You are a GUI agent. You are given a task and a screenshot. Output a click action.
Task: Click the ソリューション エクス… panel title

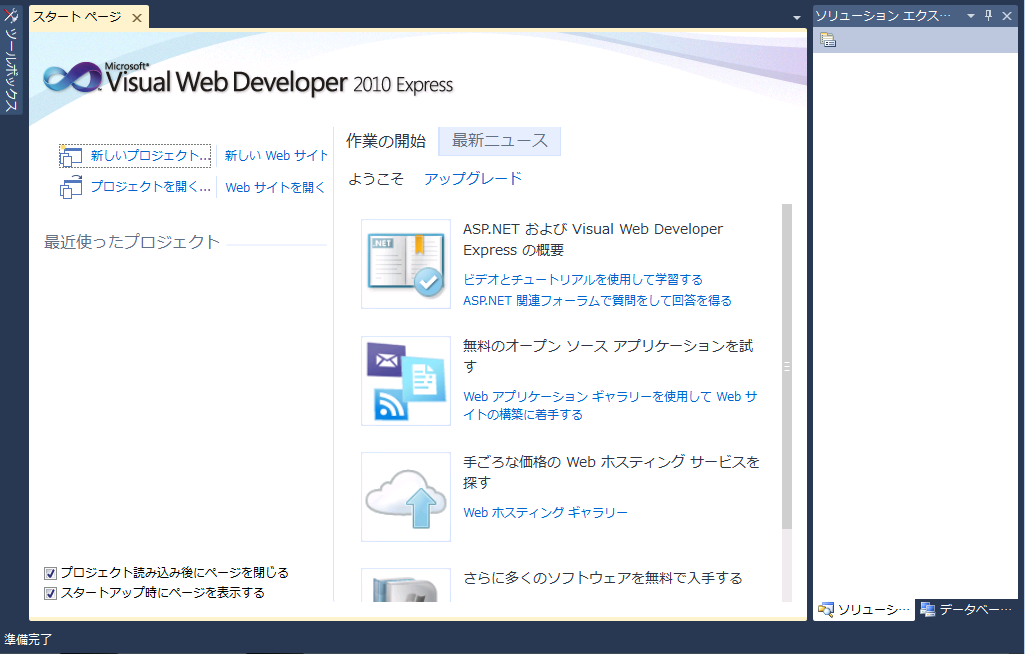tap(882, 16)
